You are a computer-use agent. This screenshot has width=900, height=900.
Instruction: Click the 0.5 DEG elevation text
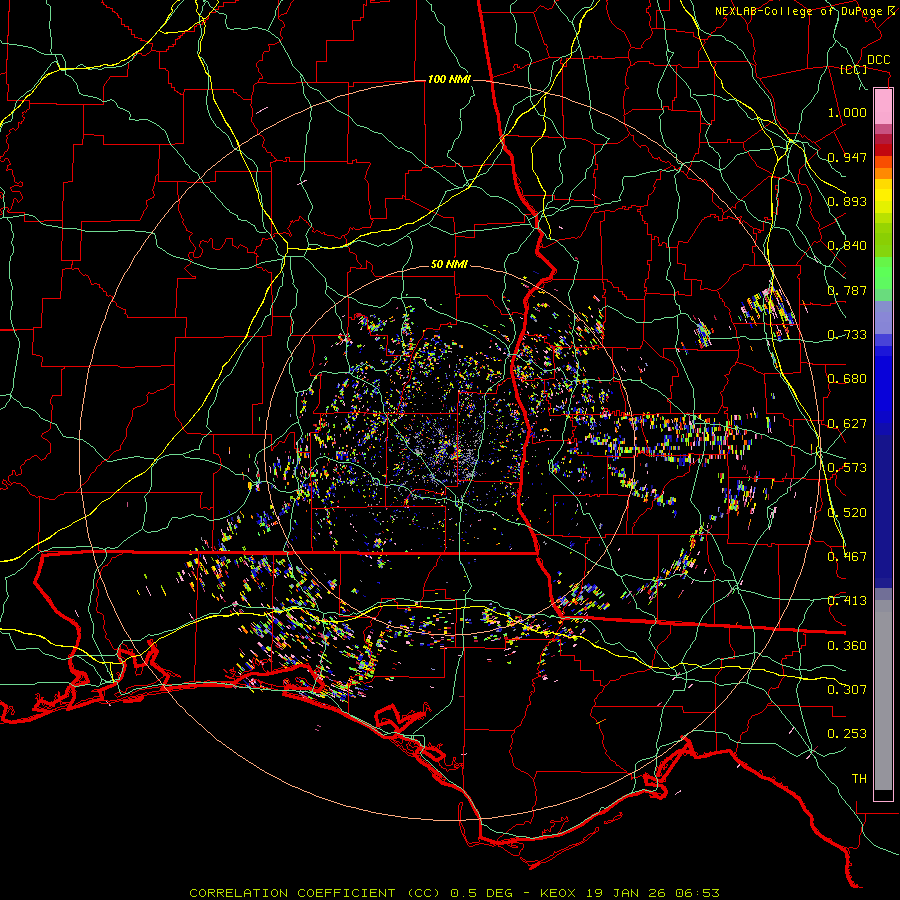(x=480, y=893)
